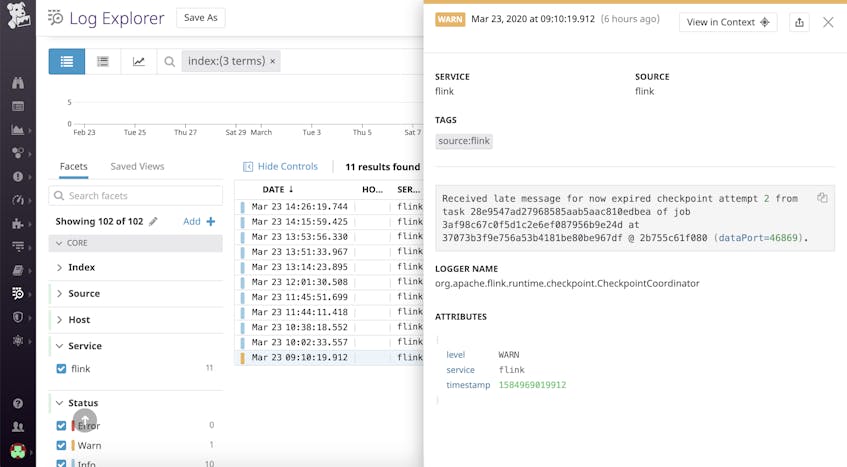Screen dimensions: 847x467
Task: Toggle the flink service checkbox
Action: [x=62, y=369]
